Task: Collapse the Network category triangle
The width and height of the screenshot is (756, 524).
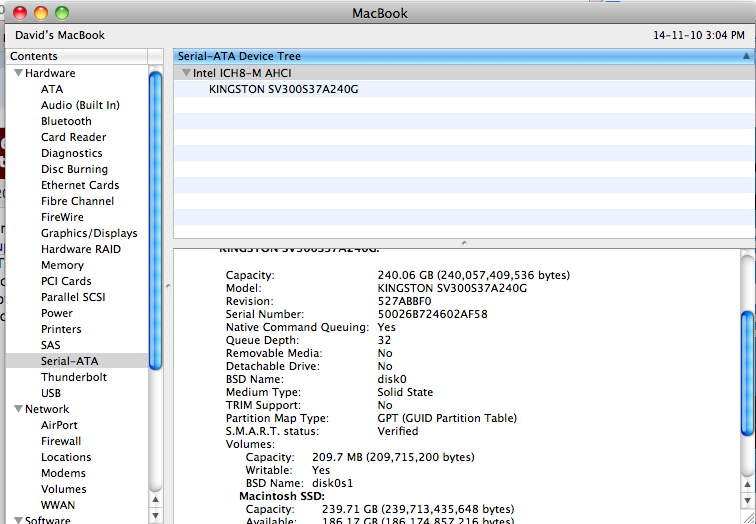Action: click(x=18, y=409)
